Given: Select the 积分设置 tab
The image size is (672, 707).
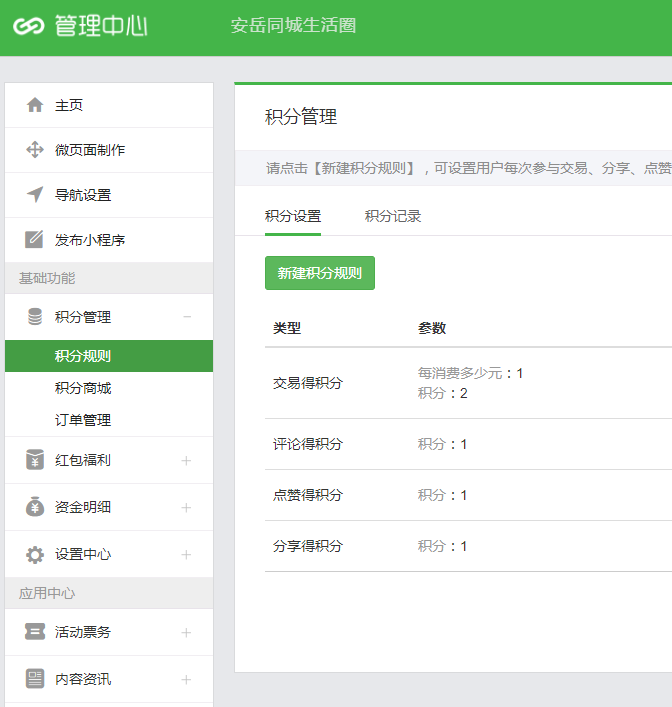Looking at the screenshot, I should [x=293, y=216].
